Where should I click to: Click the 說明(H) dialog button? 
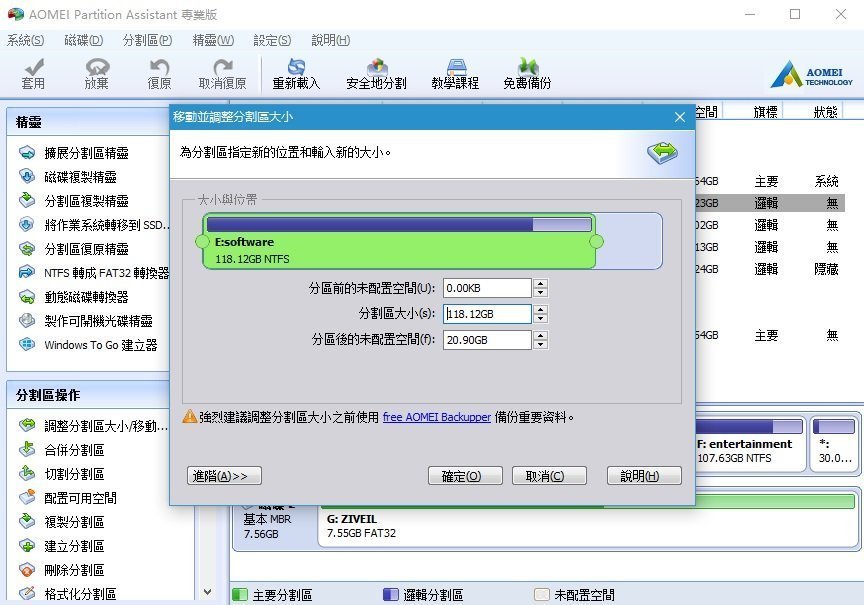(x=644, y=476)
